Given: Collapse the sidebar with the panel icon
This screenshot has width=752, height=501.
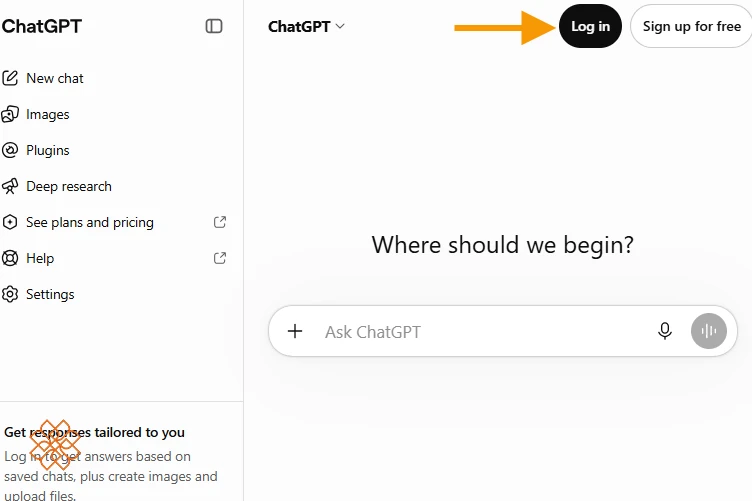Looking at the screenshot, I should pos(214,26).
